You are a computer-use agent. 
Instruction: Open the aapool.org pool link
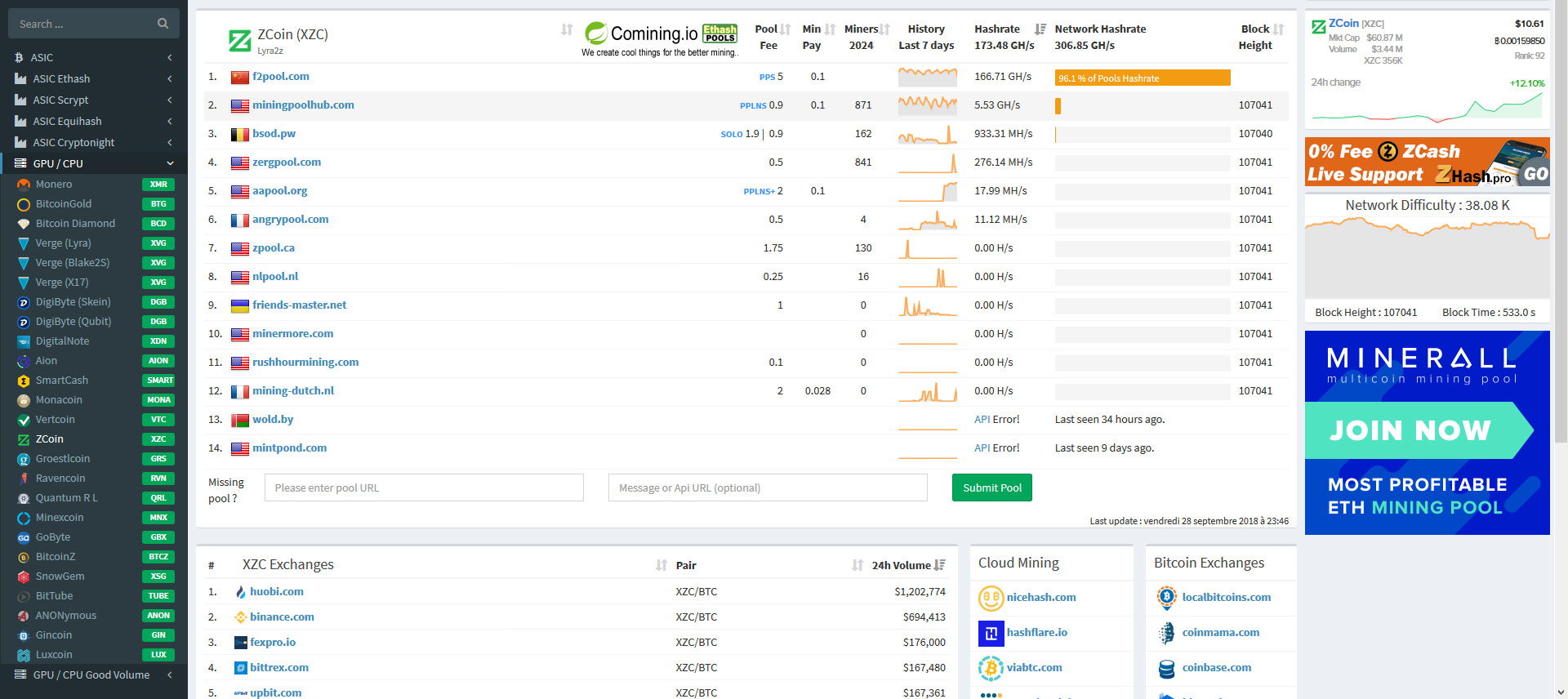[x=280, y=191]
